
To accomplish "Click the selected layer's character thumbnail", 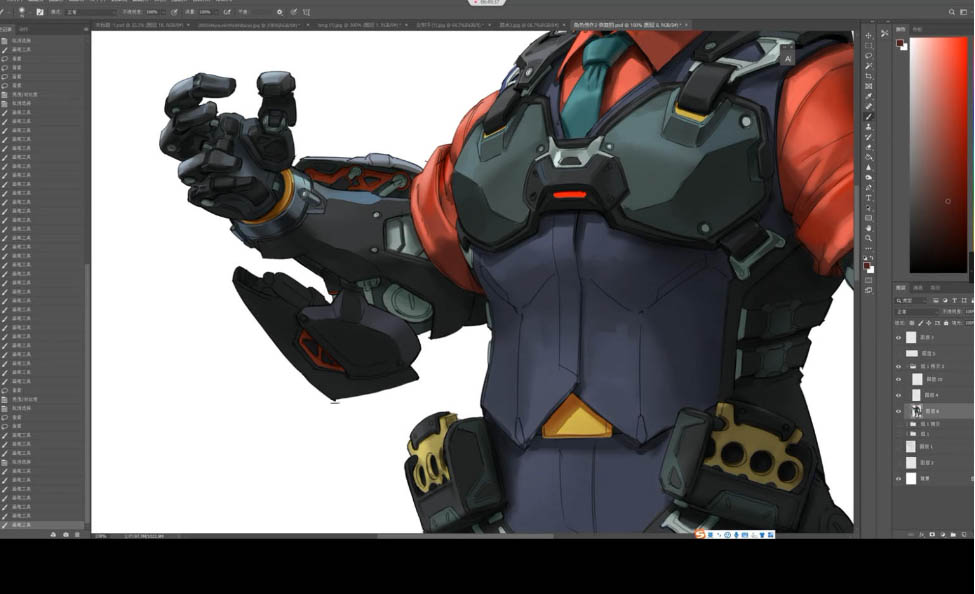I will coord(916,411).
